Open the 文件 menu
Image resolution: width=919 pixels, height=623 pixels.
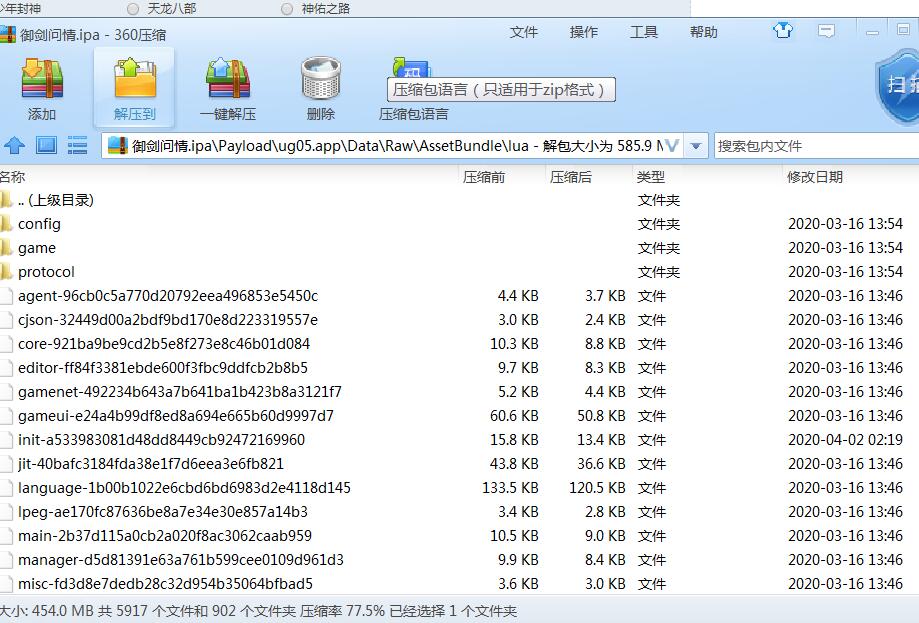pyautogui.click(x=524, y=32)
